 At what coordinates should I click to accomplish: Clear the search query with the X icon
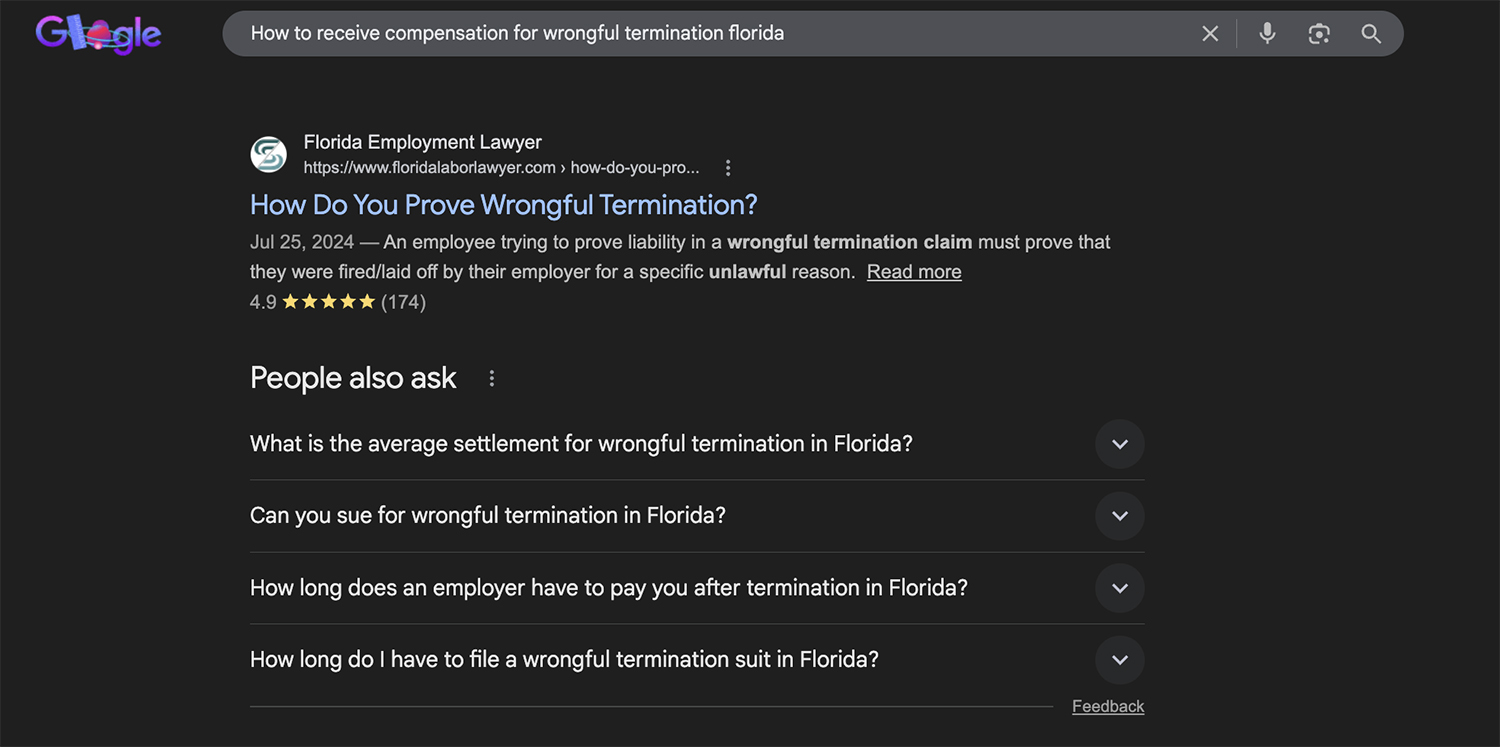click(x=1210, y=33)
